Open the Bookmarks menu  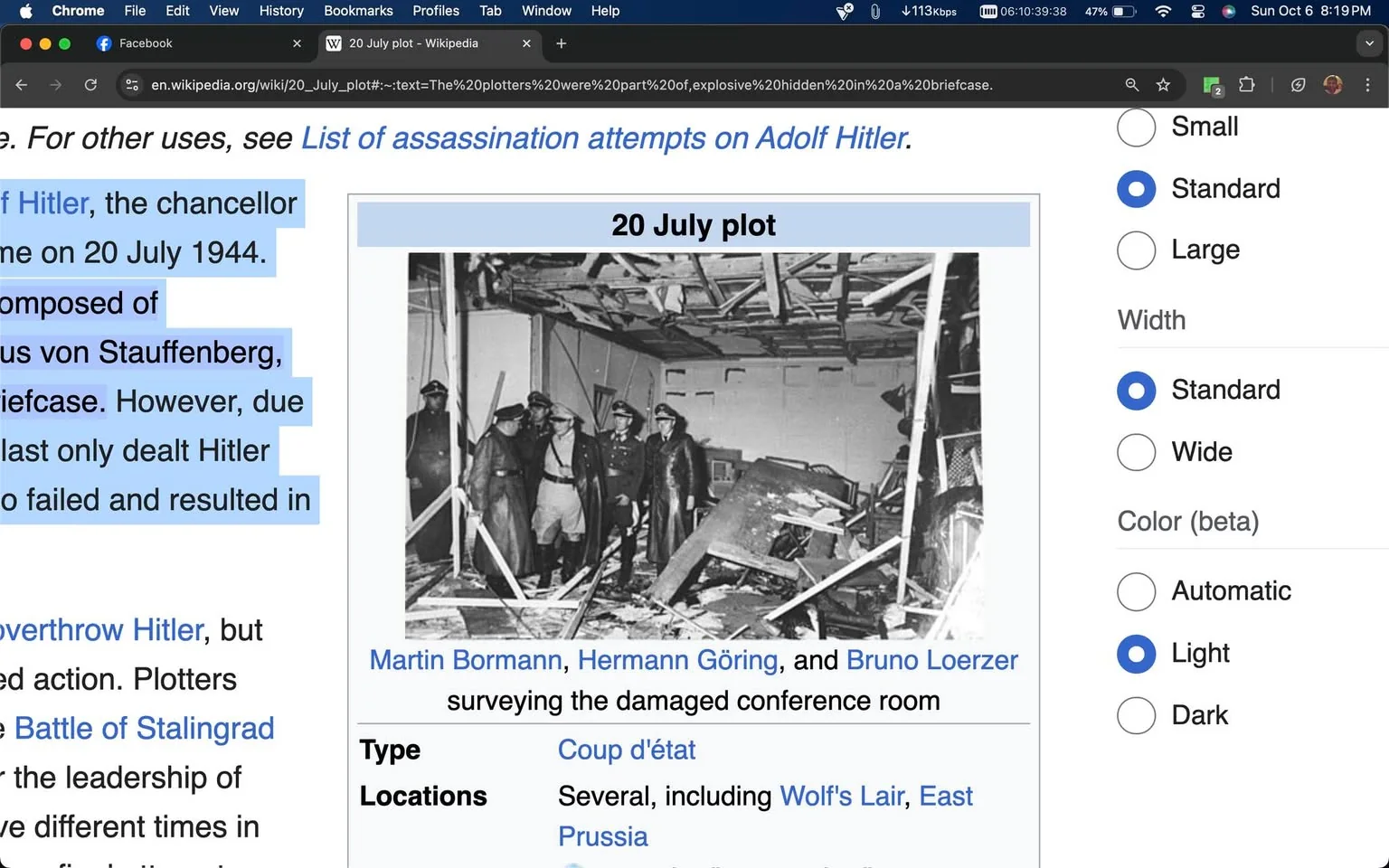(358, 11)
